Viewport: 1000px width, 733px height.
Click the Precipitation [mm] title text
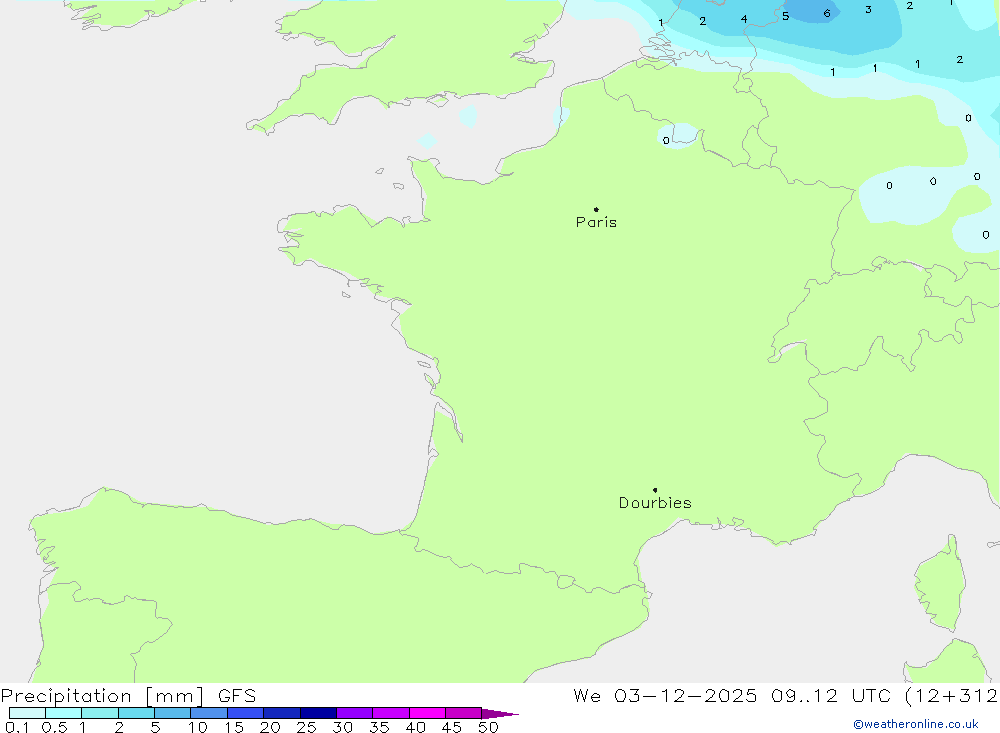point(102,696)
